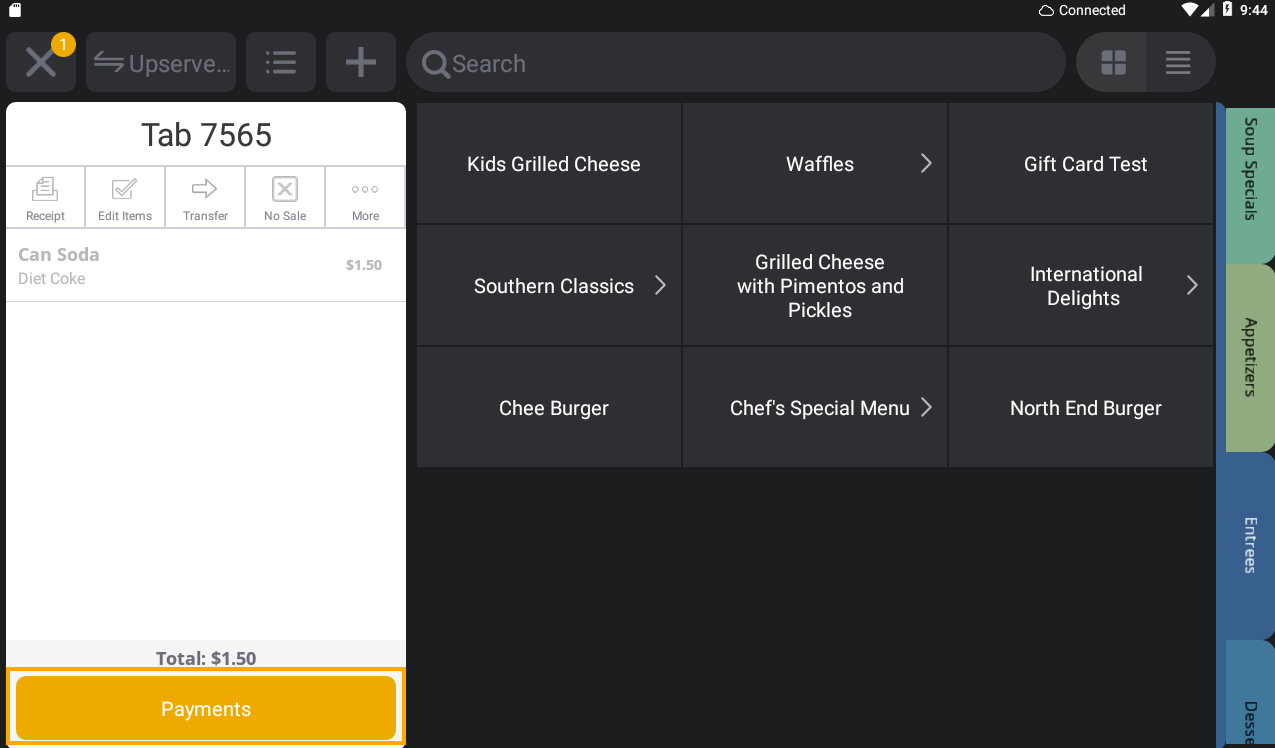Close the tab with X icon
The width and height of the screenshot is (1275, 748).
[x=41, y=63]
